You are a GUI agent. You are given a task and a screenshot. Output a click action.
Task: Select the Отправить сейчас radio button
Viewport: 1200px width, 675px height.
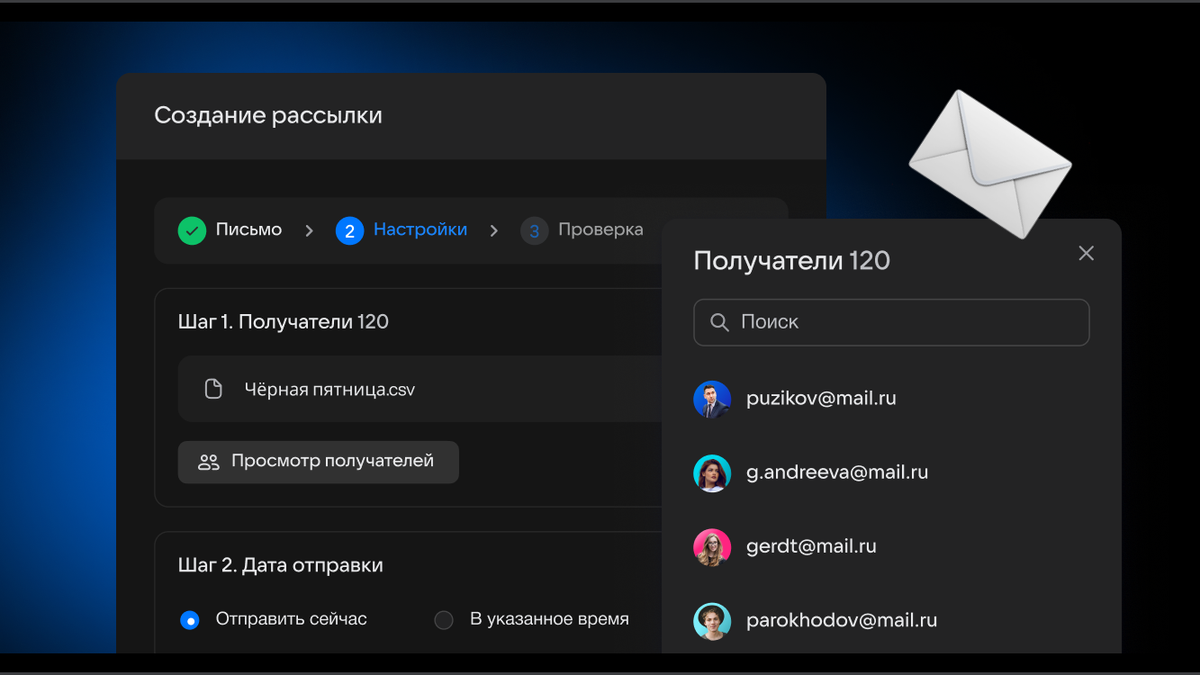(190, 620)
